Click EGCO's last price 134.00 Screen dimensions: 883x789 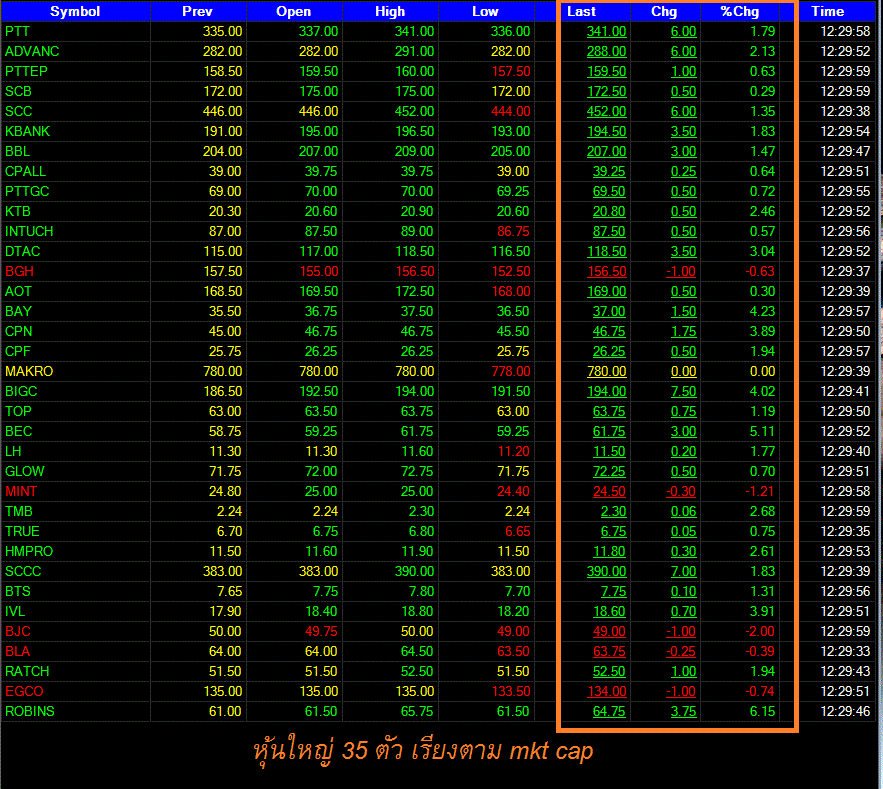[x=606, y=691]
